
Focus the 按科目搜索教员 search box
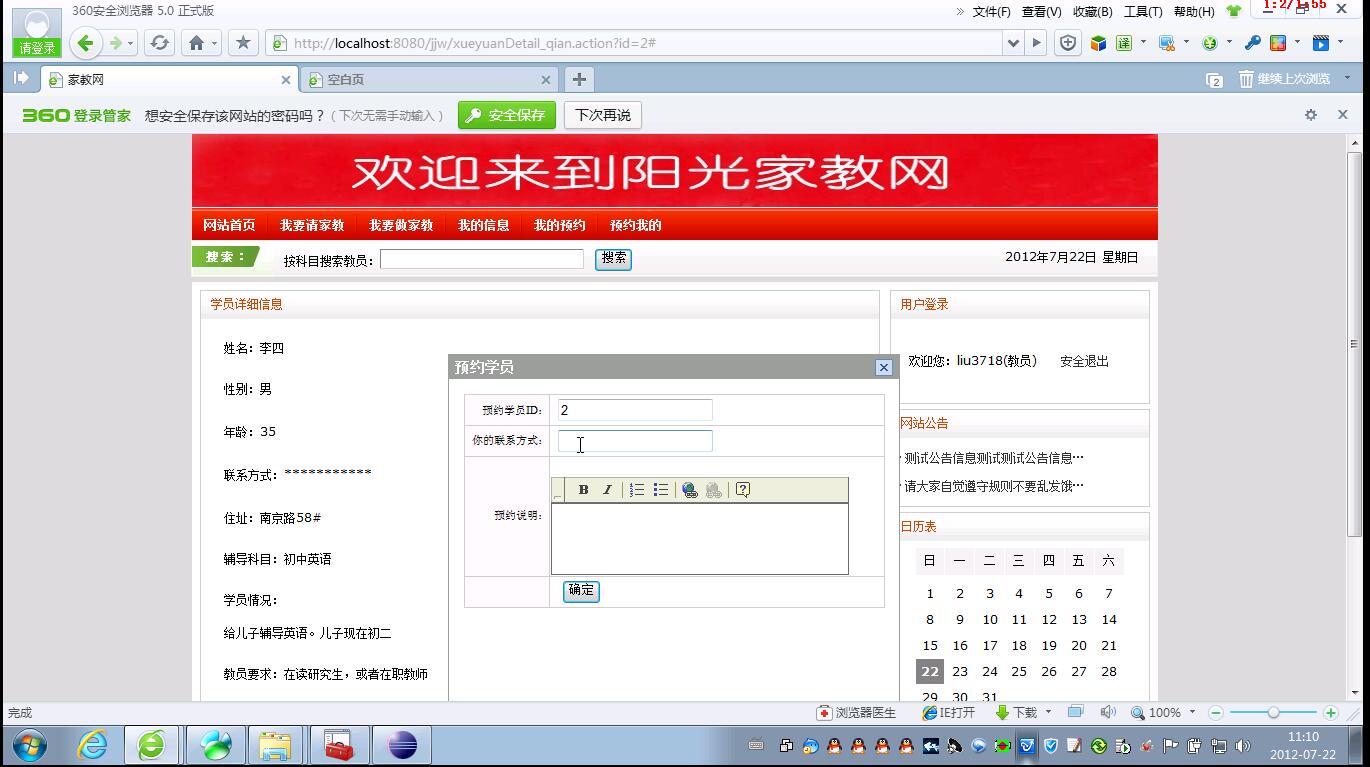[x=482, y=259]
